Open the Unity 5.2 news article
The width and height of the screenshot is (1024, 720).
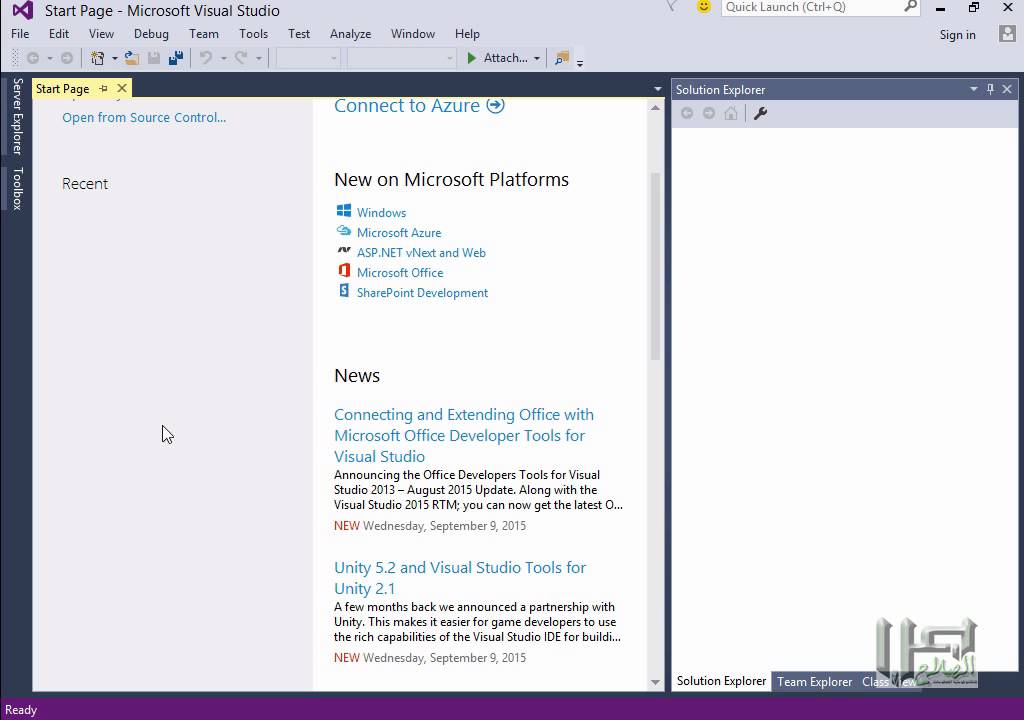(460, 578)
